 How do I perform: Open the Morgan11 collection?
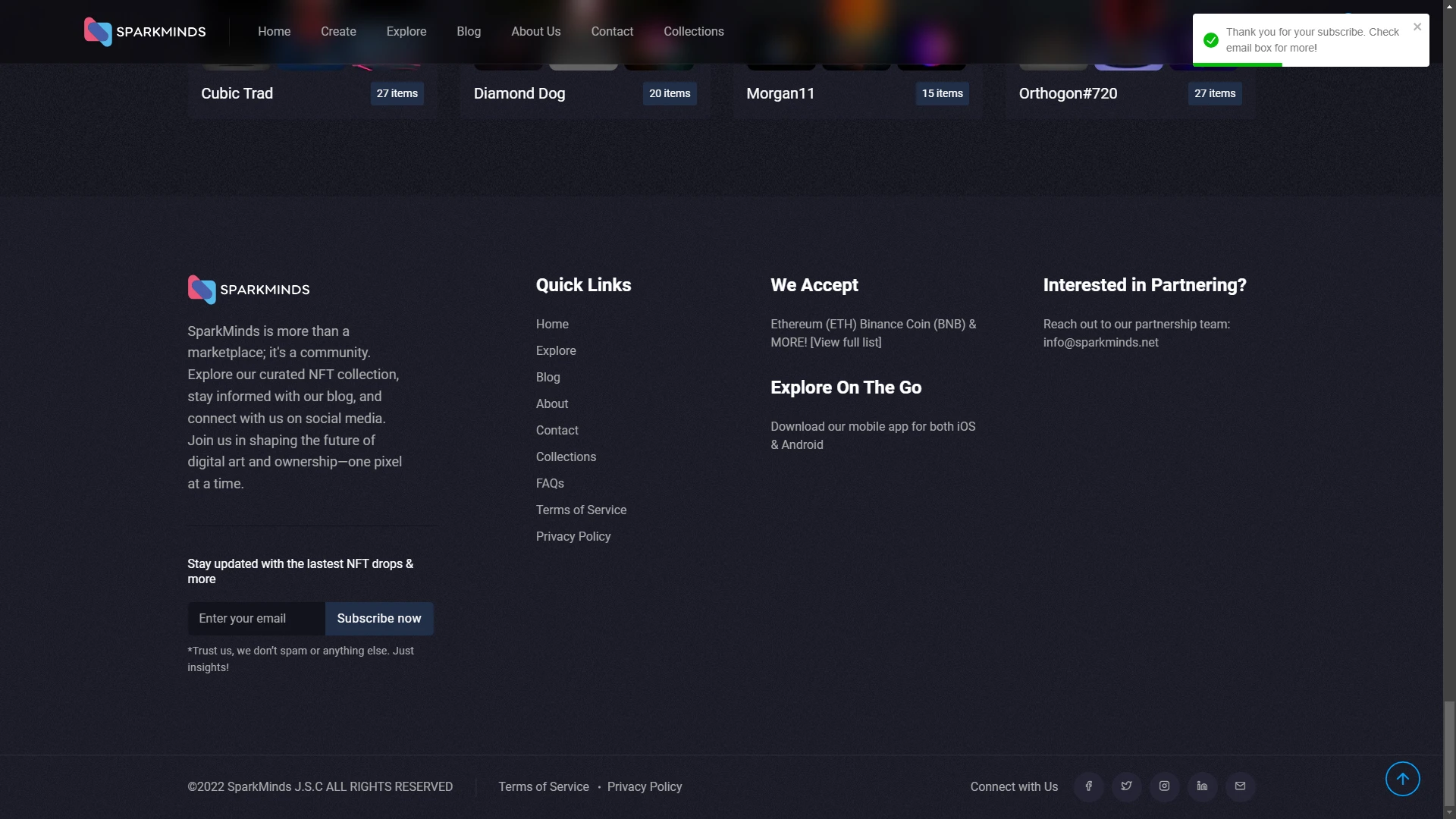pos(780,93)
